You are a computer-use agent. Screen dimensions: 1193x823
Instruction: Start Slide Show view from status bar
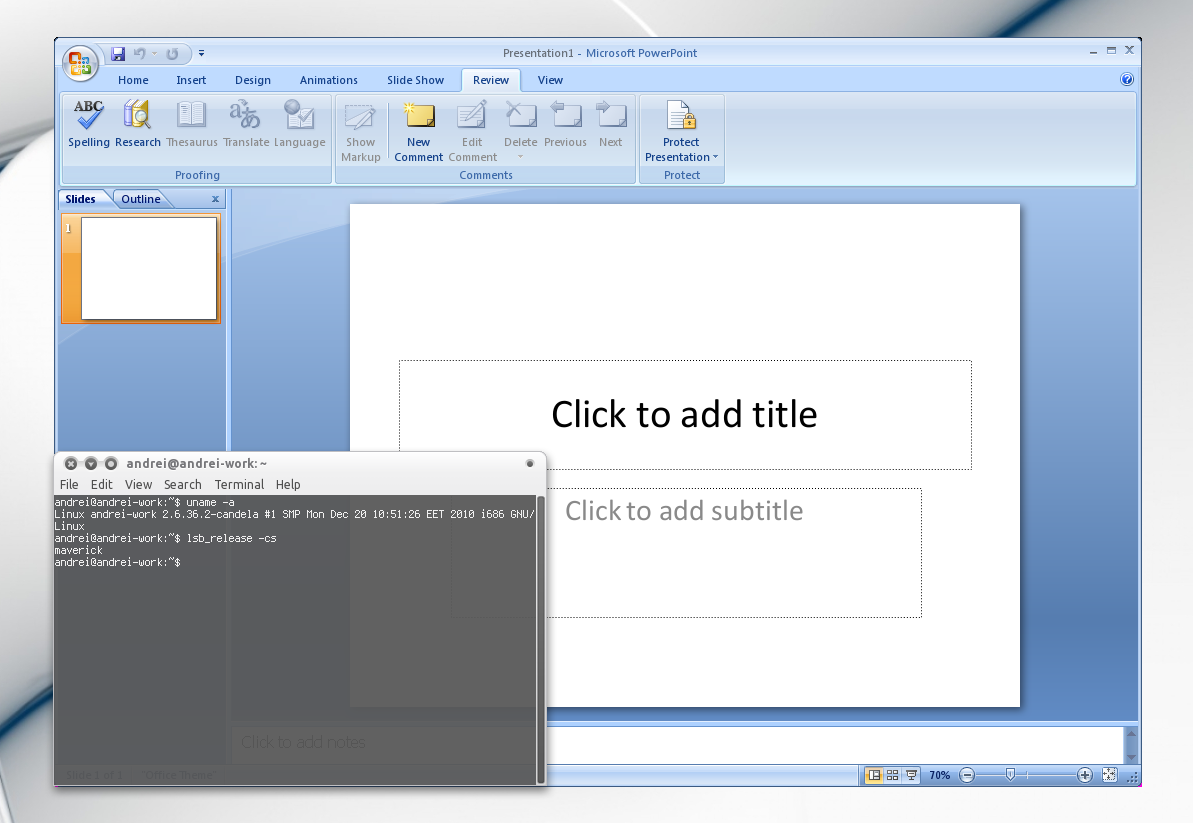coord(912,775)
